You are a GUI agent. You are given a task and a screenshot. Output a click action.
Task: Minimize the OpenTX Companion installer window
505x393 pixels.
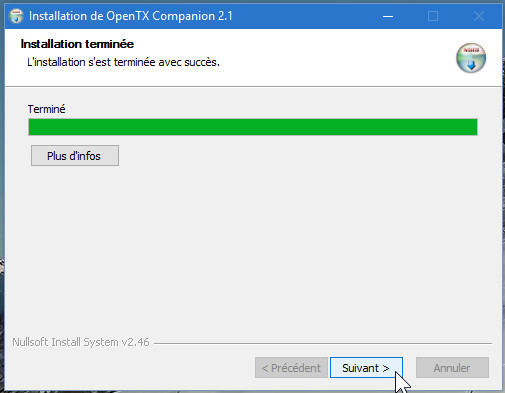click(388, 16)
